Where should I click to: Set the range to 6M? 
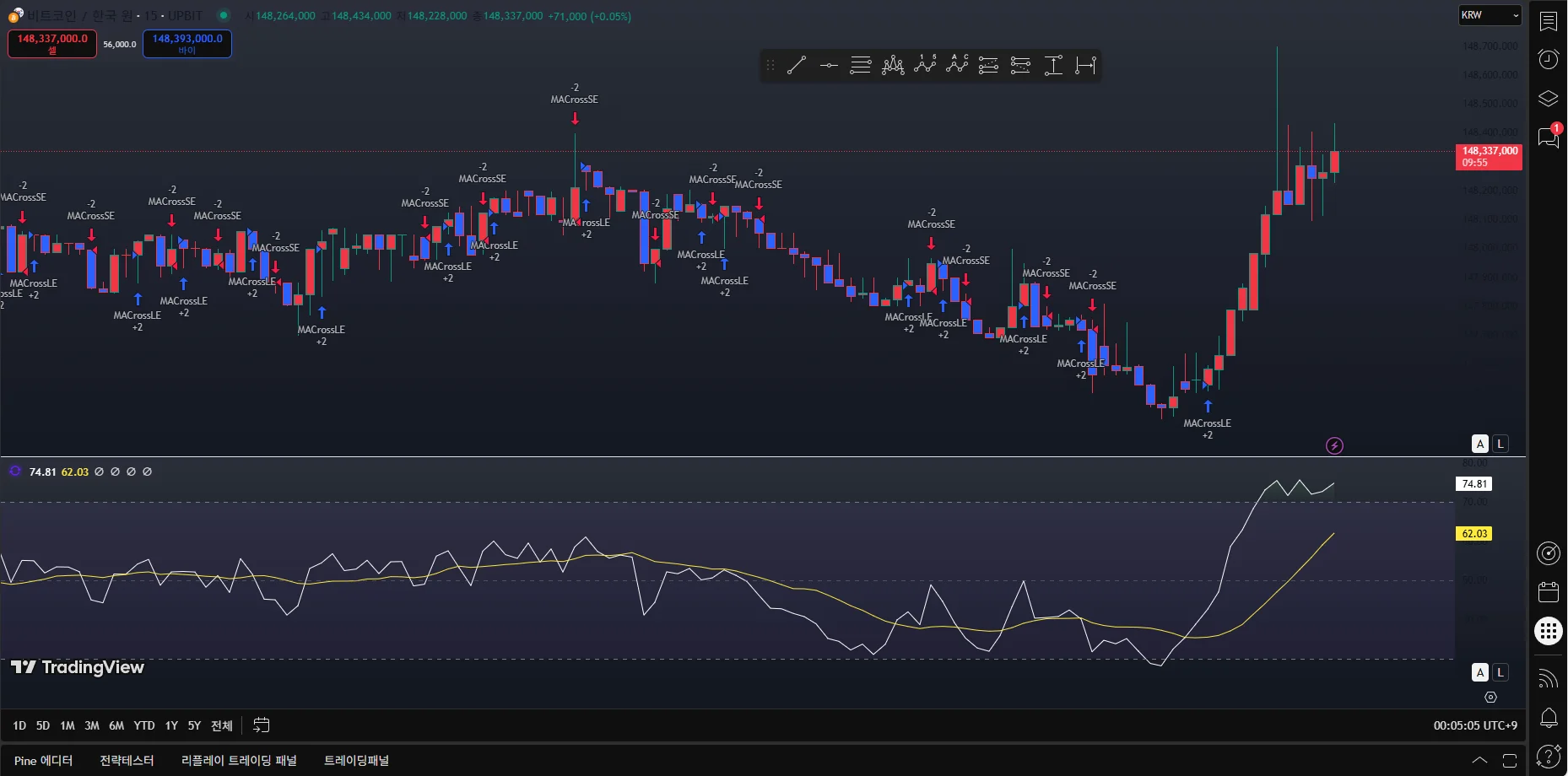coord(116,725)
